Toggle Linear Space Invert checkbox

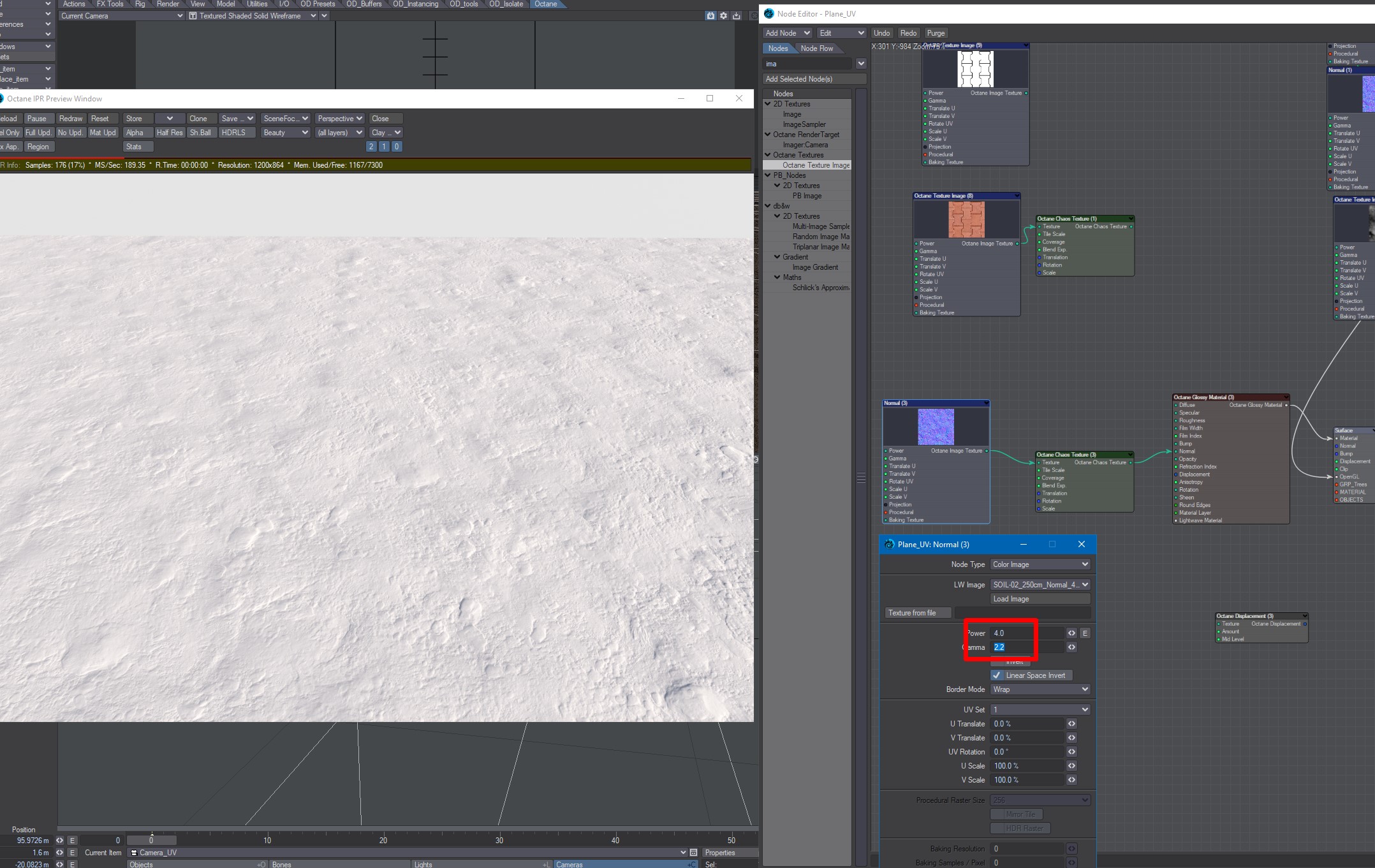coord(997,675)
